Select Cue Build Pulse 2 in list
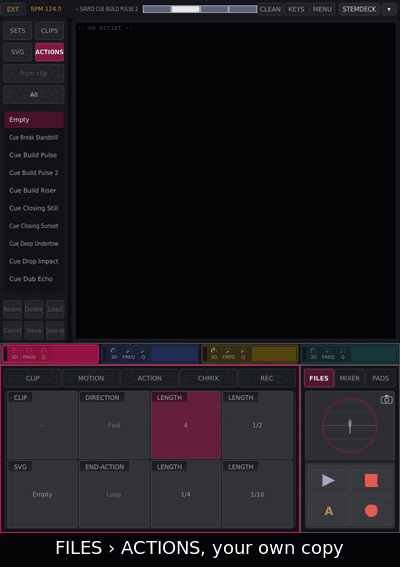 pyautogui.click(x=34, y=173)
